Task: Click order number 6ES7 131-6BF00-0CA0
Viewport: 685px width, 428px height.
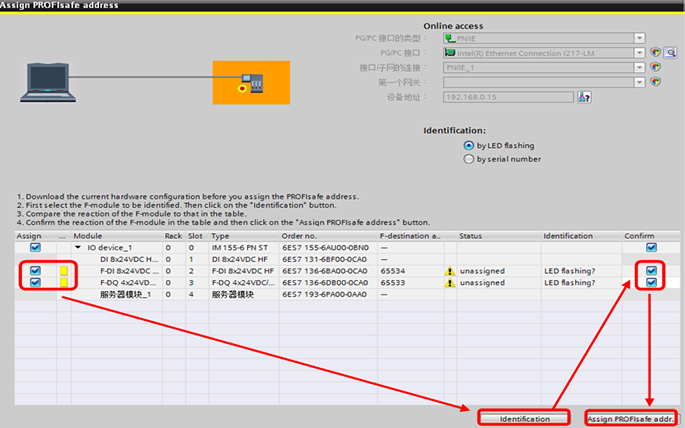Action: click(325, 259)
